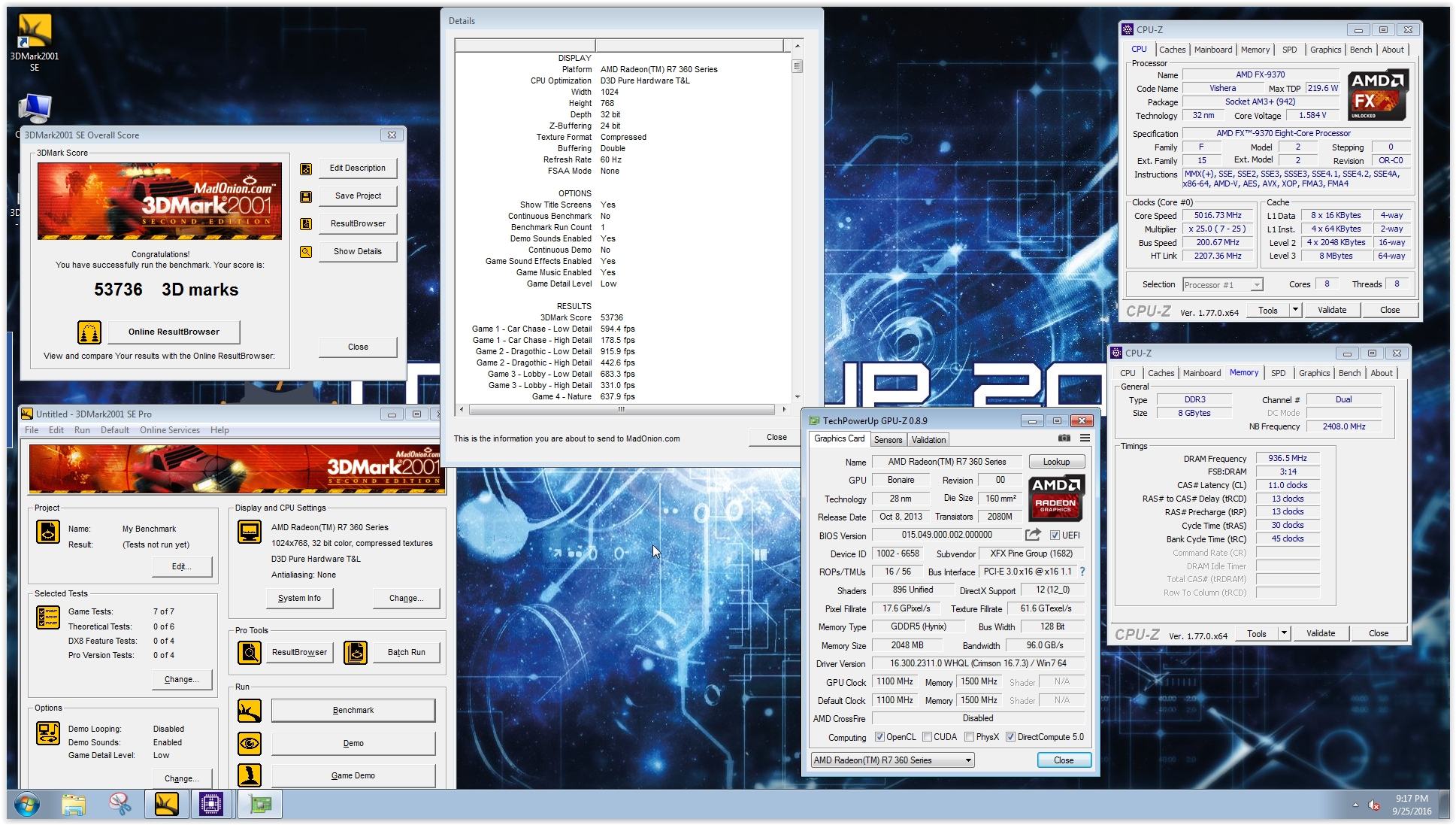Click the Batch Run icon
The width and height of the screenshot is (1456, 825).
356,653
